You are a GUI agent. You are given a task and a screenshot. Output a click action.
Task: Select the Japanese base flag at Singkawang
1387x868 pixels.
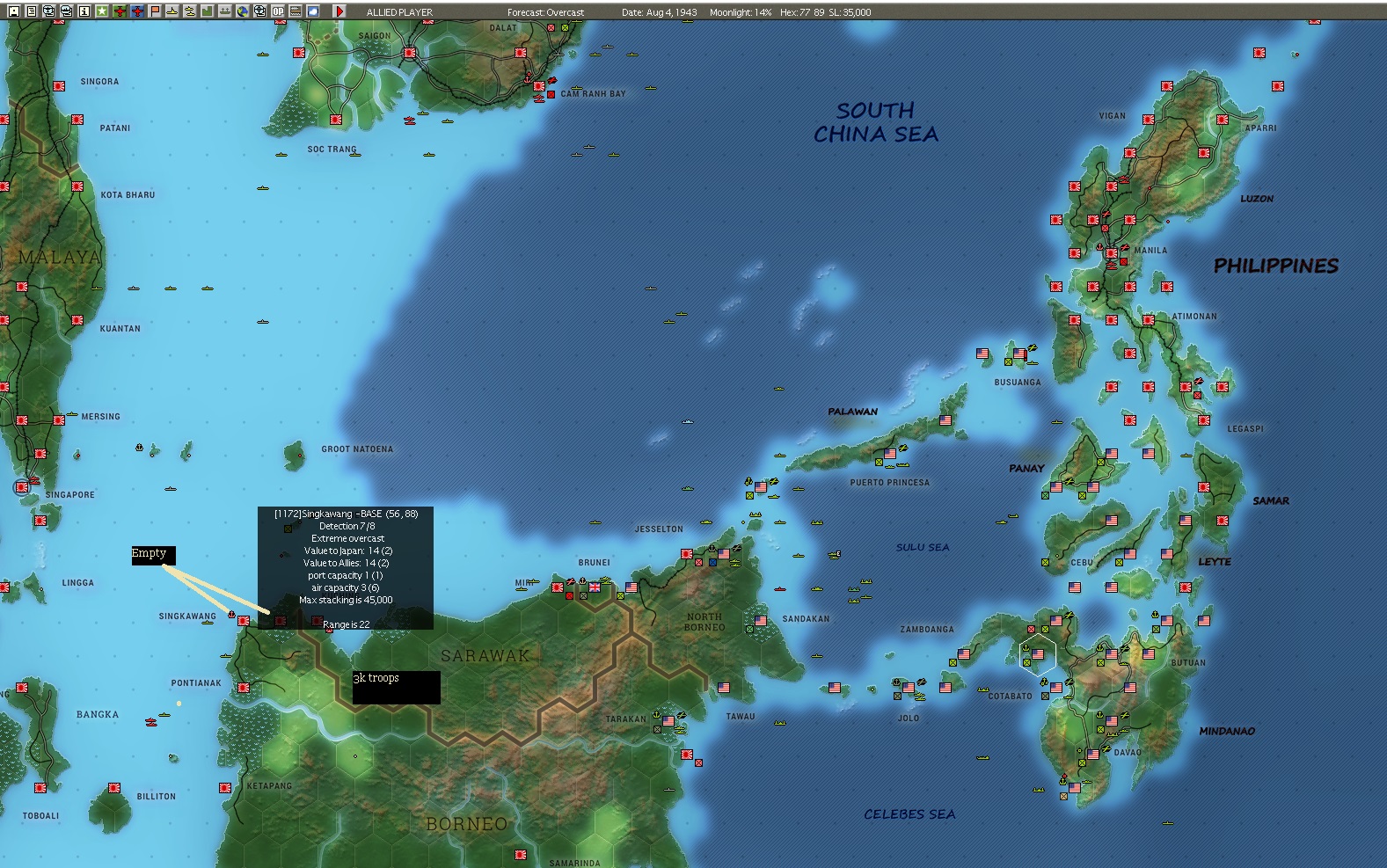pyautogui.click(x=244, y=621)
